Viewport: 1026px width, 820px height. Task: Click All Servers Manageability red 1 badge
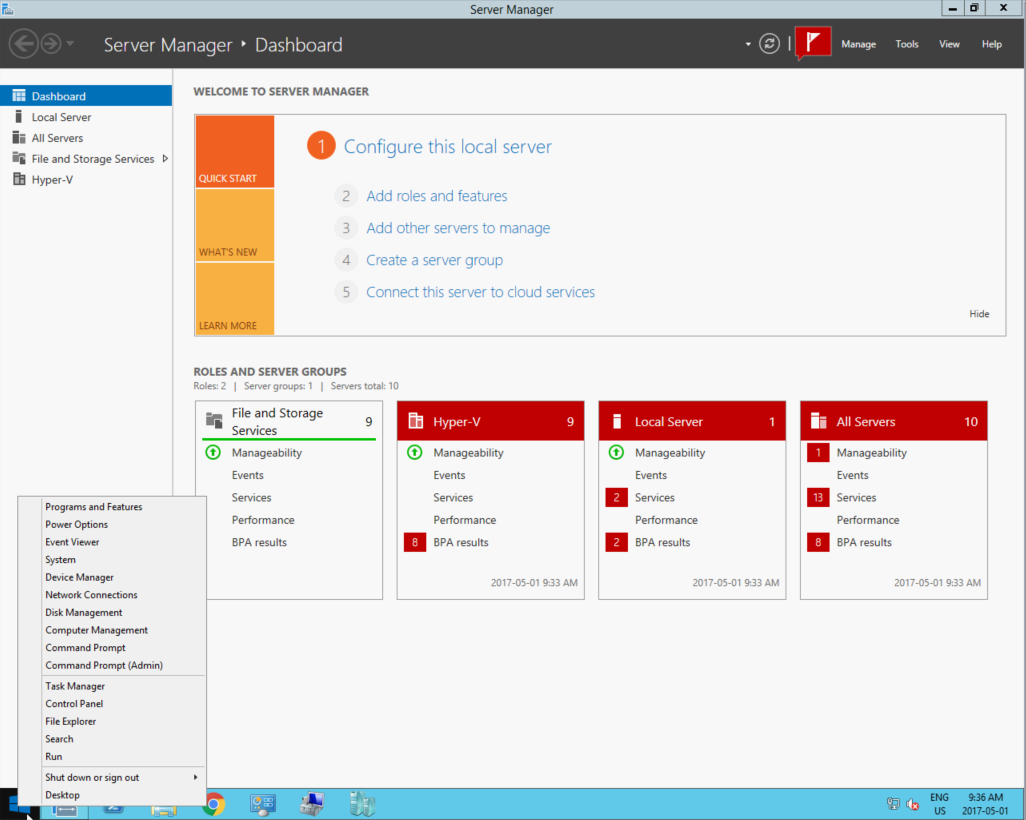818,452
